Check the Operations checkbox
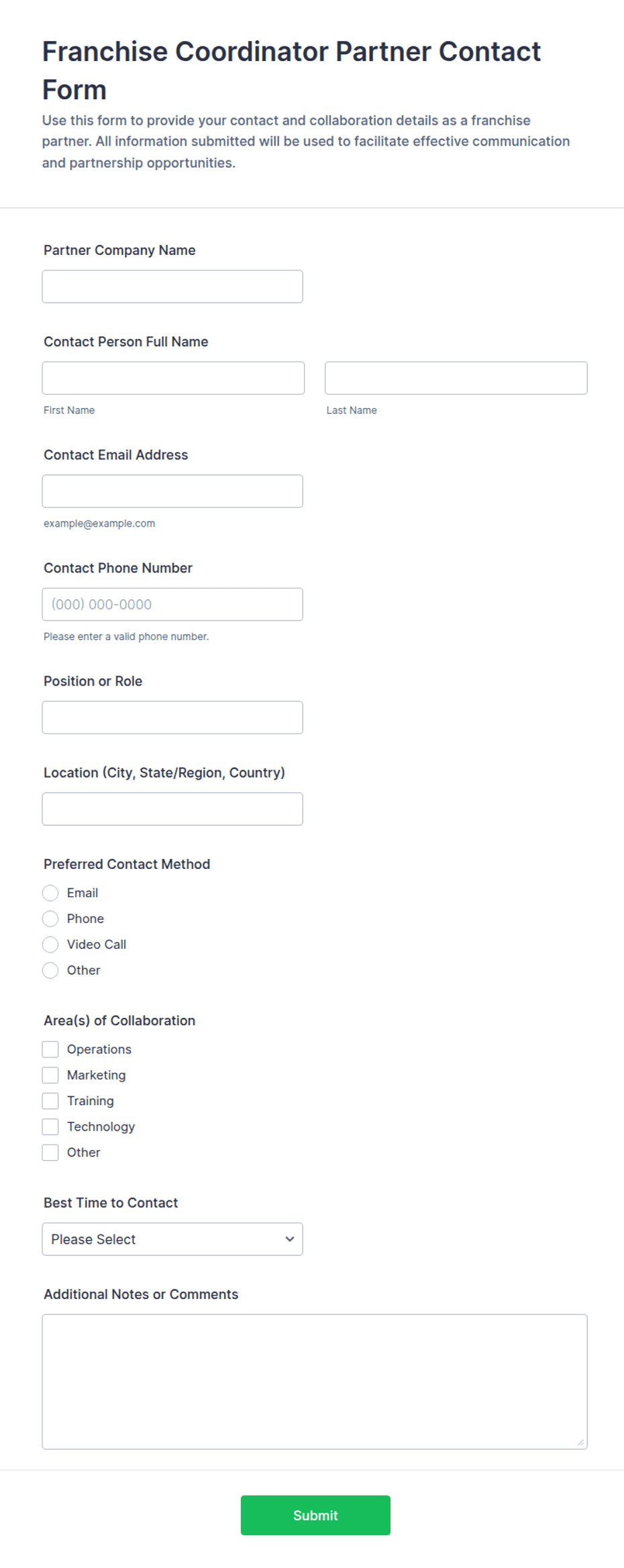This screenshot has width=624, height=1568. point(50,1049)
